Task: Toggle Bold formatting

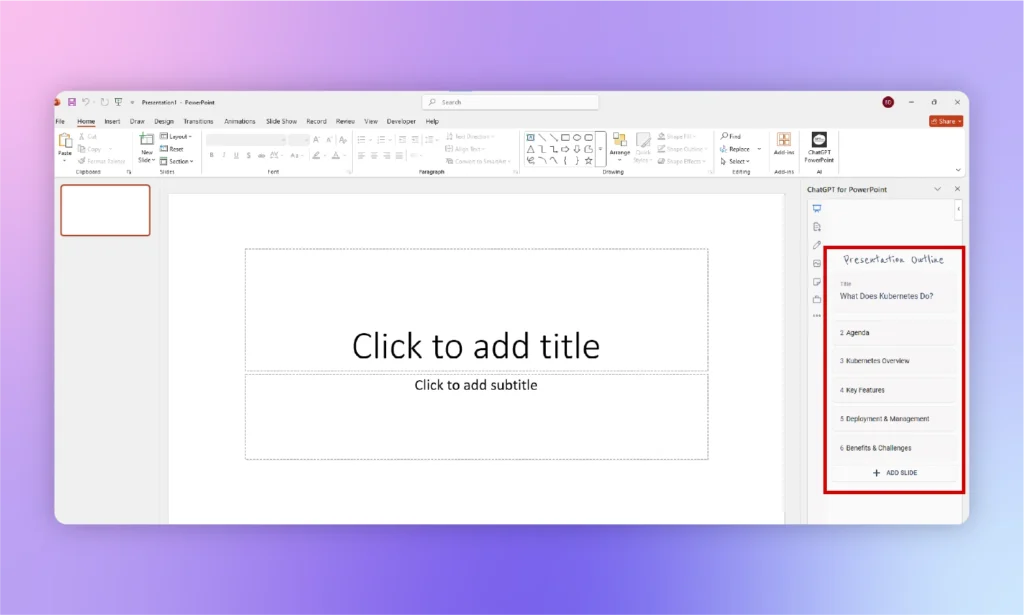Action: coord(212,155)
